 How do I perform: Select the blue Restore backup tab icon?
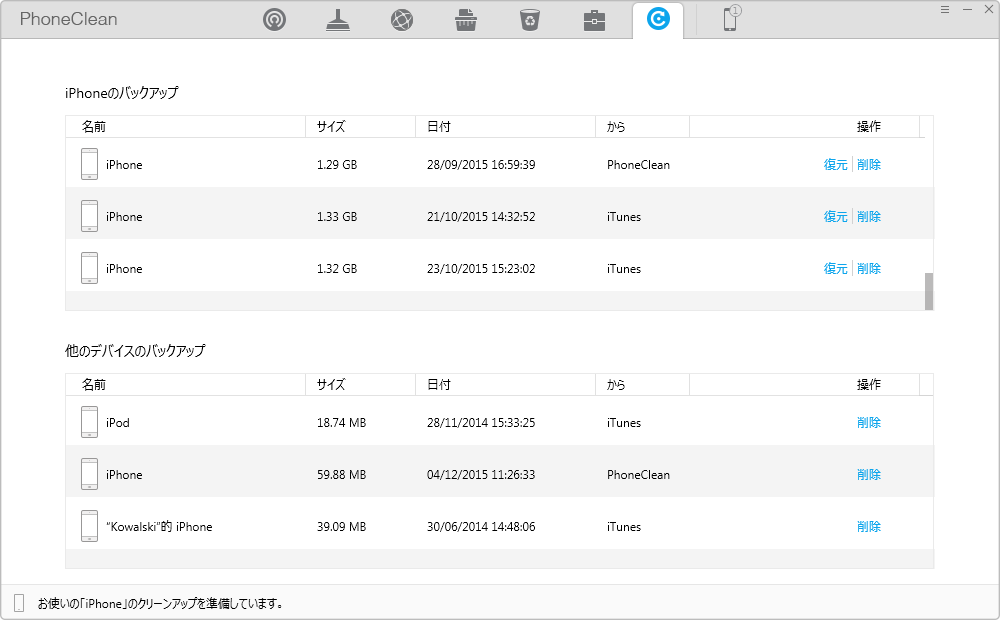(658, 18)
